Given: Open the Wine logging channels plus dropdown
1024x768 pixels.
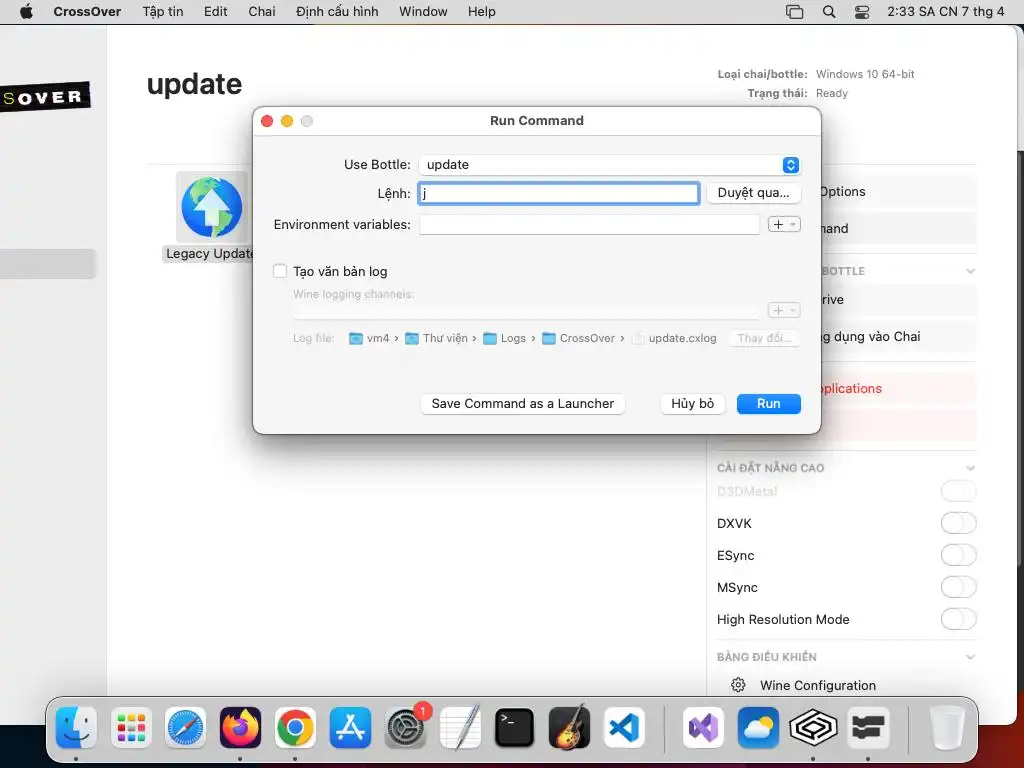Looking at the screenshot, I should (784, 310).
